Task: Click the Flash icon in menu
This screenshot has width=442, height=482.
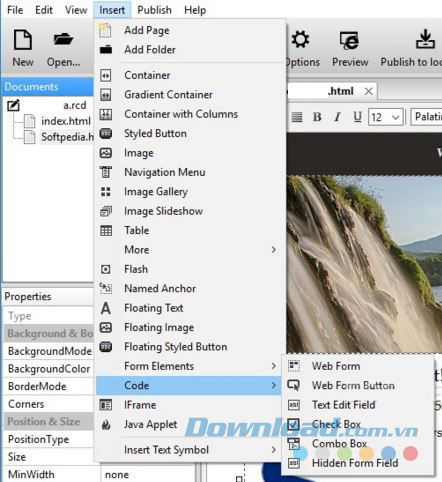Action: [x=106, y=269]
